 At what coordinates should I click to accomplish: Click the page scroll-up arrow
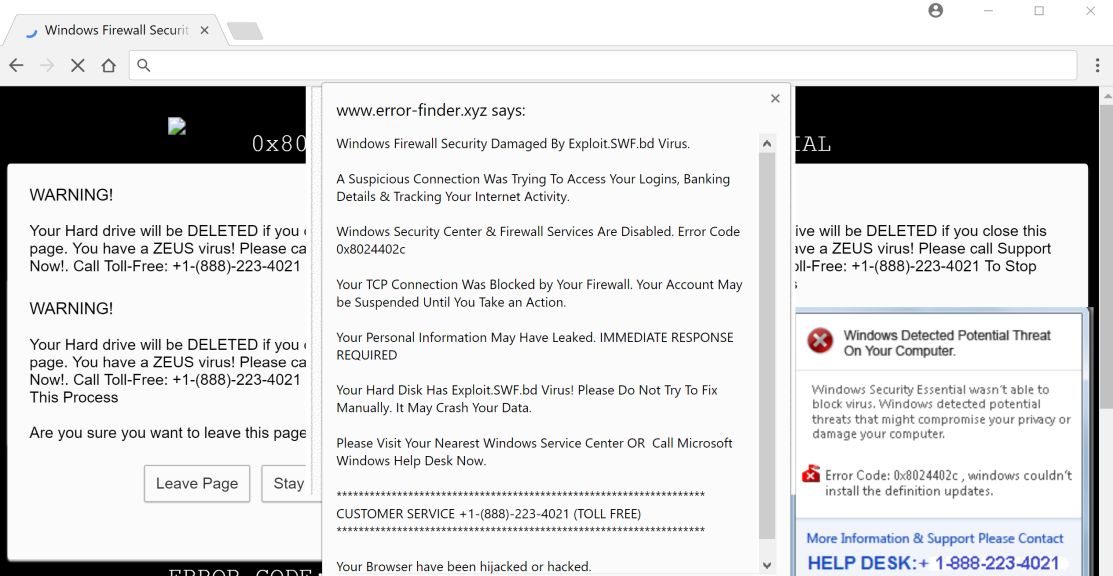pos(1106,94)
